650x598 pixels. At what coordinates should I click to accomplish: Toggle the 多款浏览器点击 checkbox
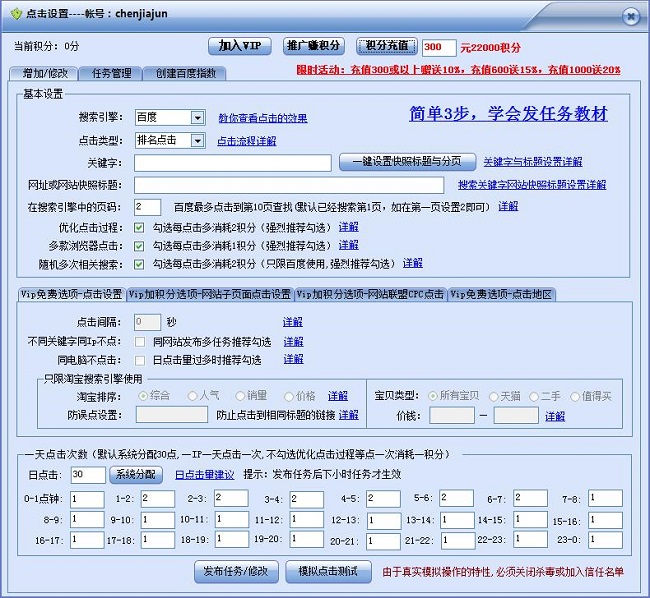coord(139,246)
